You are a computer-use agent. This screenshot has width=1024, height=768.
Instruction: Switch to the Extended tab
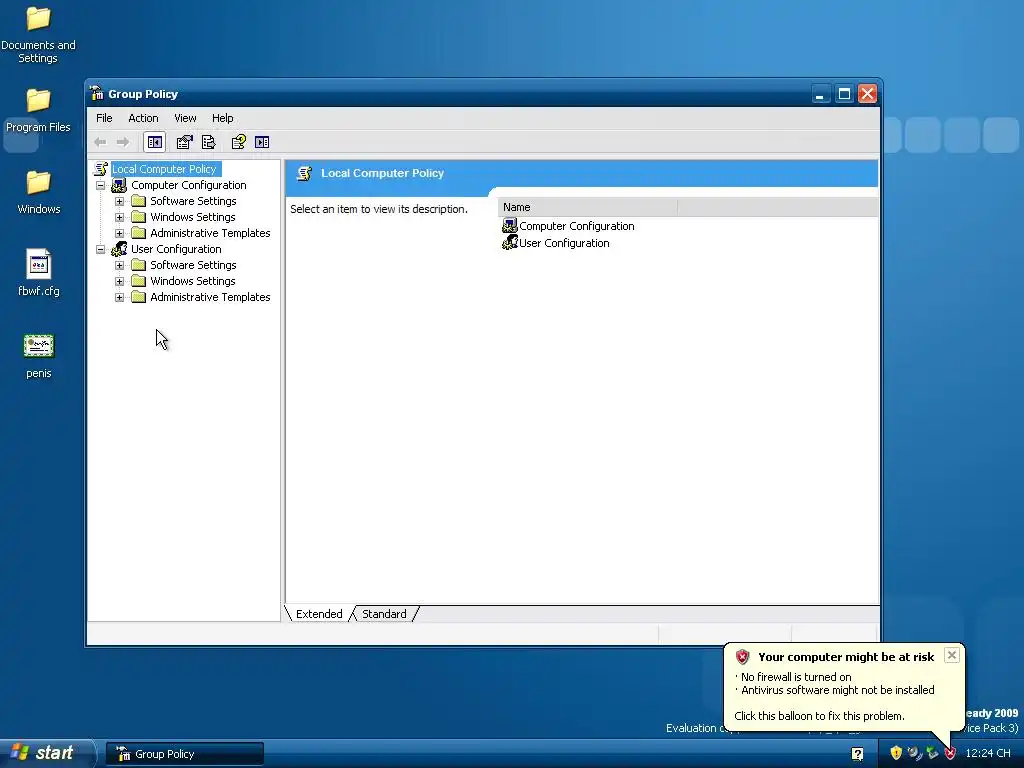(319, 614)
